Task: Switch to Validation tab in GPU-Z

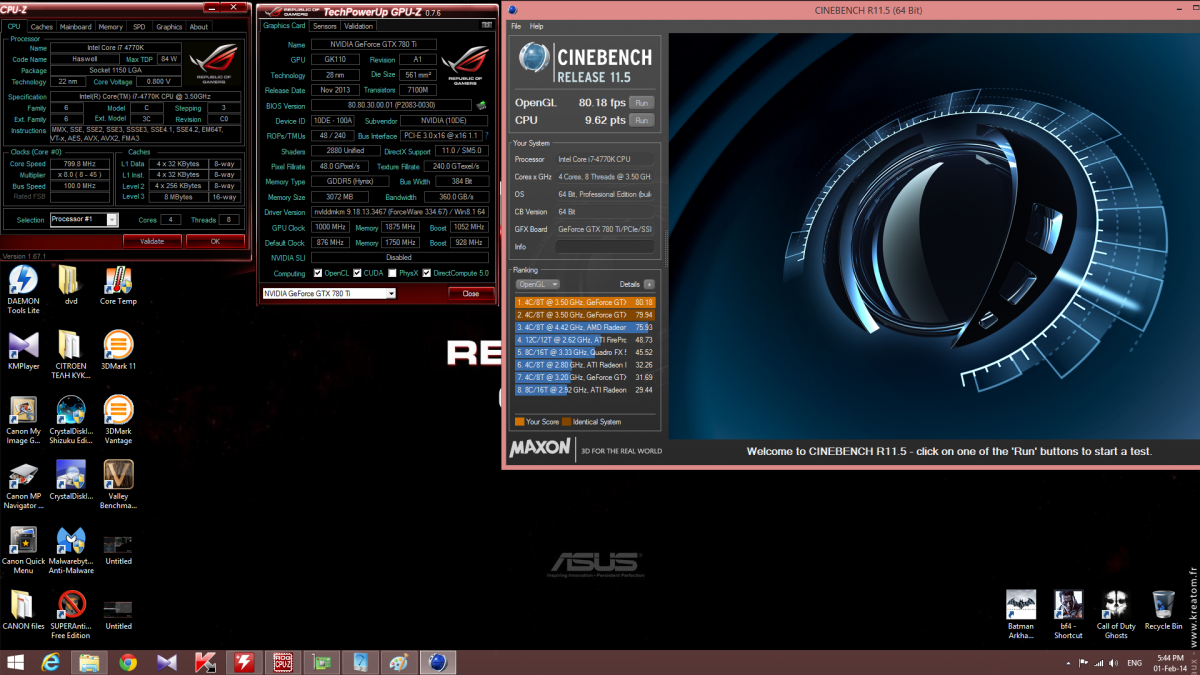Action: point(359,26)
